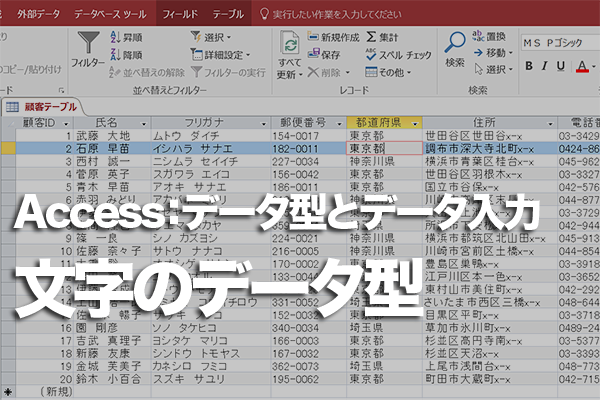Screen dimensions: 600x400
Task: Click 置換 replace tool
Action: coord(489,36)
